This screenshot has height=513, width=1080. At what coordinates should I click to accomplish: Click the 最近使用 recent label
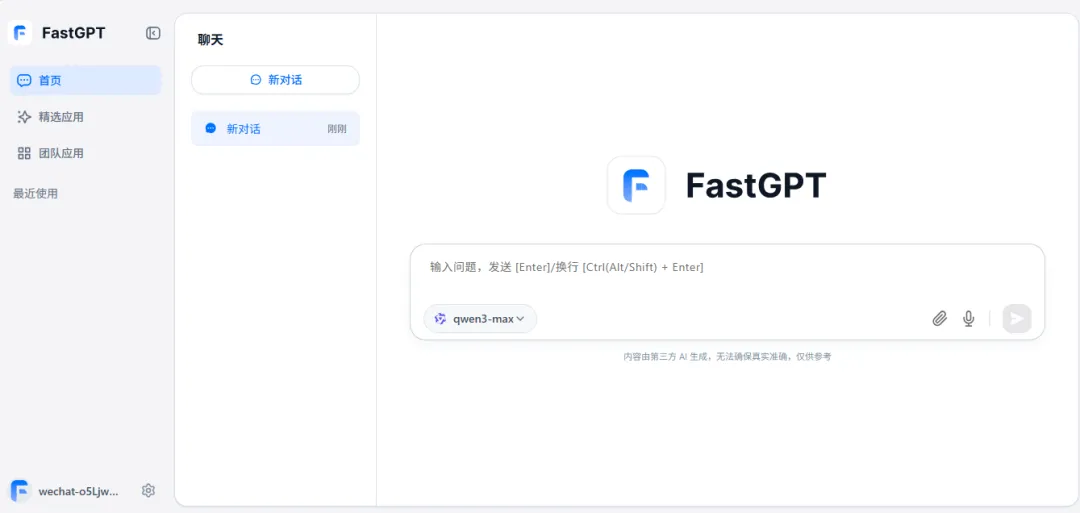point(35,193)
